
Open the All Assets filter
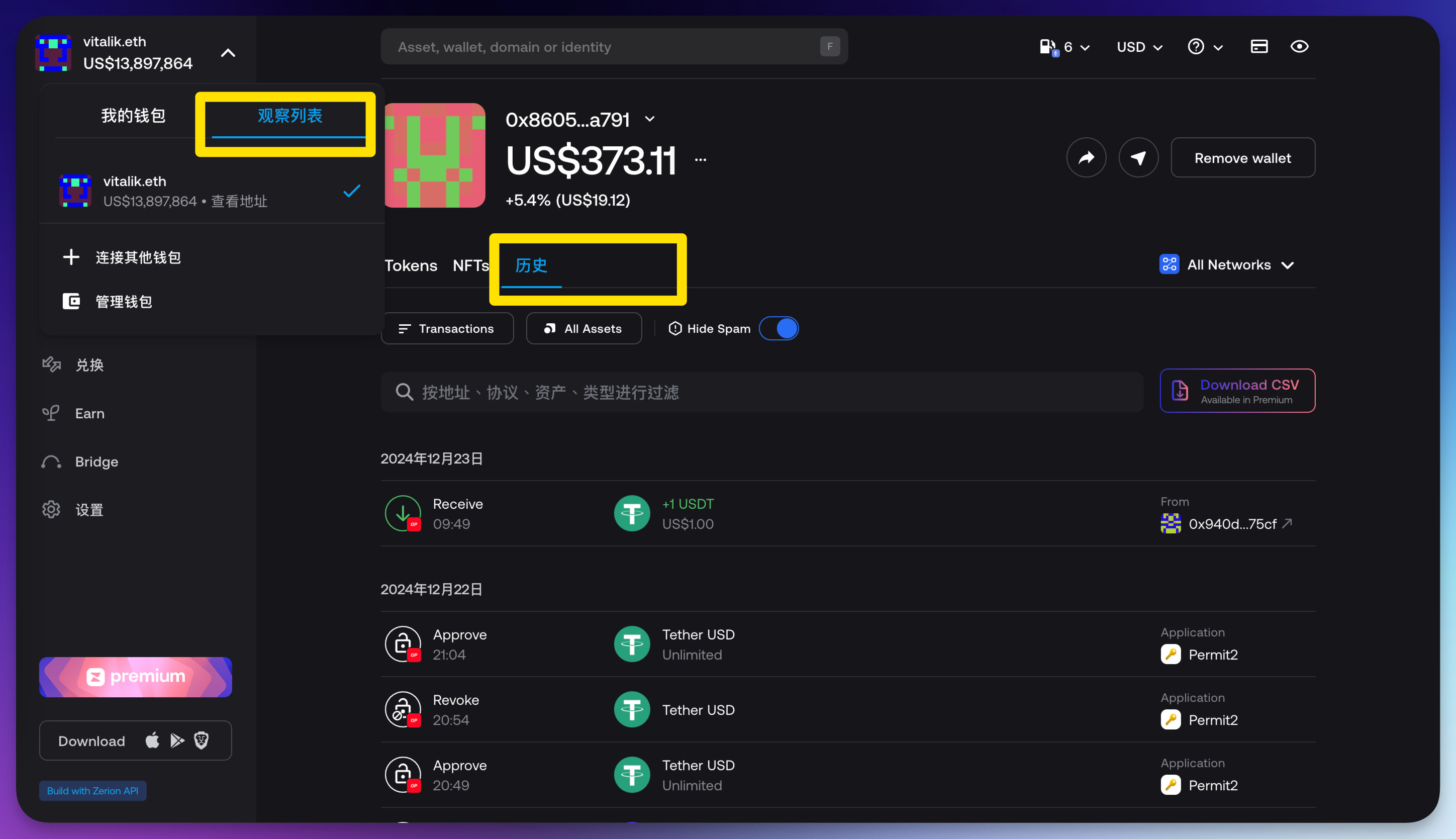click(584, 328)
